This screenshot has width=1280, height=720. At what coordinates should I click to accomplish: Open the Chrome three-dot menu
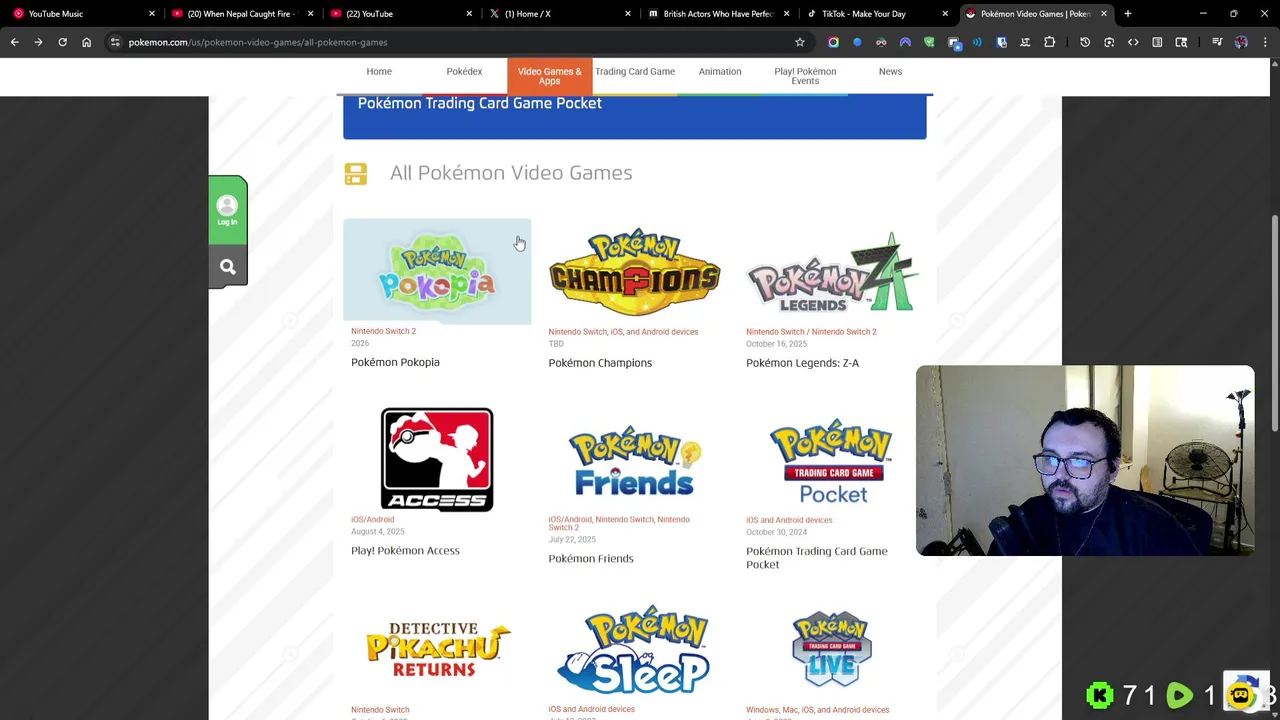point(1265,42)
